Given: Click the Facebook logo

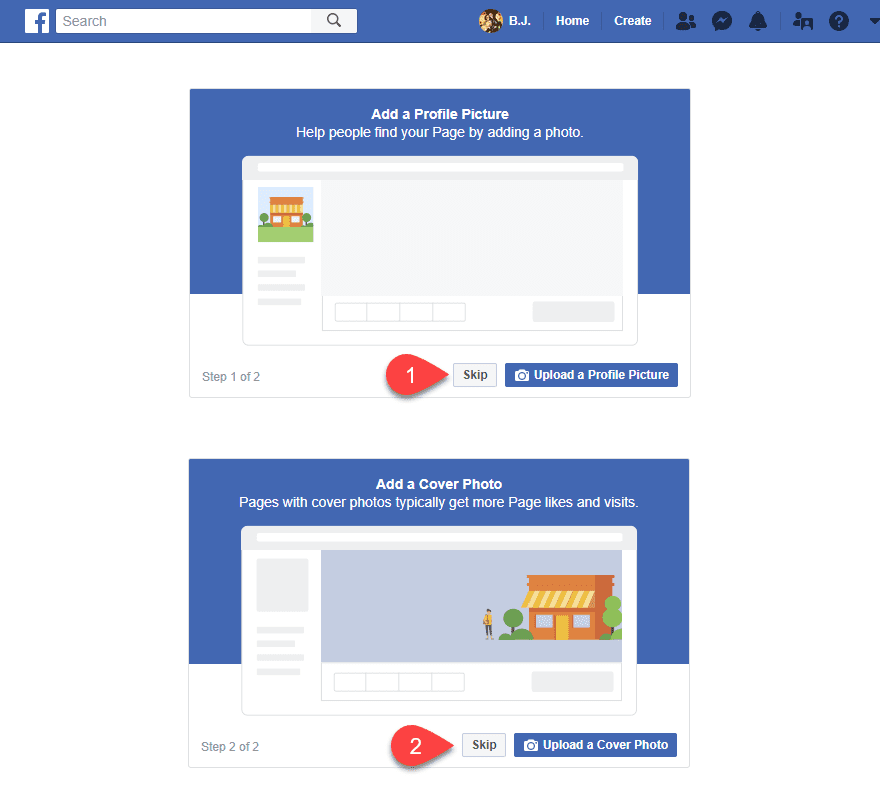Looking at the screenshot, I should coord(37,20).
